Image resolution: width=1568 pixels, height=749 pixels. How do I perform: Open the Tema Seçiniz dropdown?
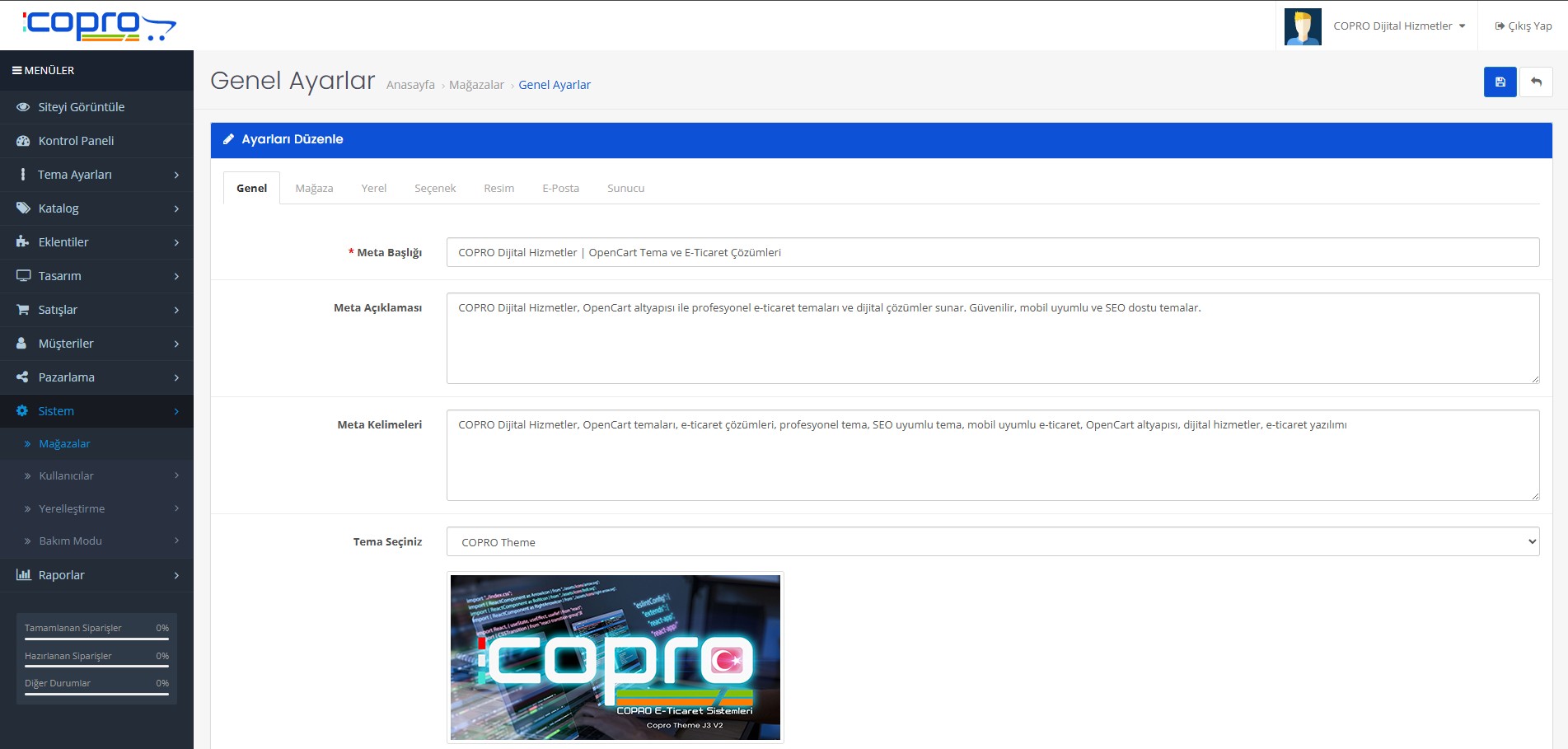992,542
